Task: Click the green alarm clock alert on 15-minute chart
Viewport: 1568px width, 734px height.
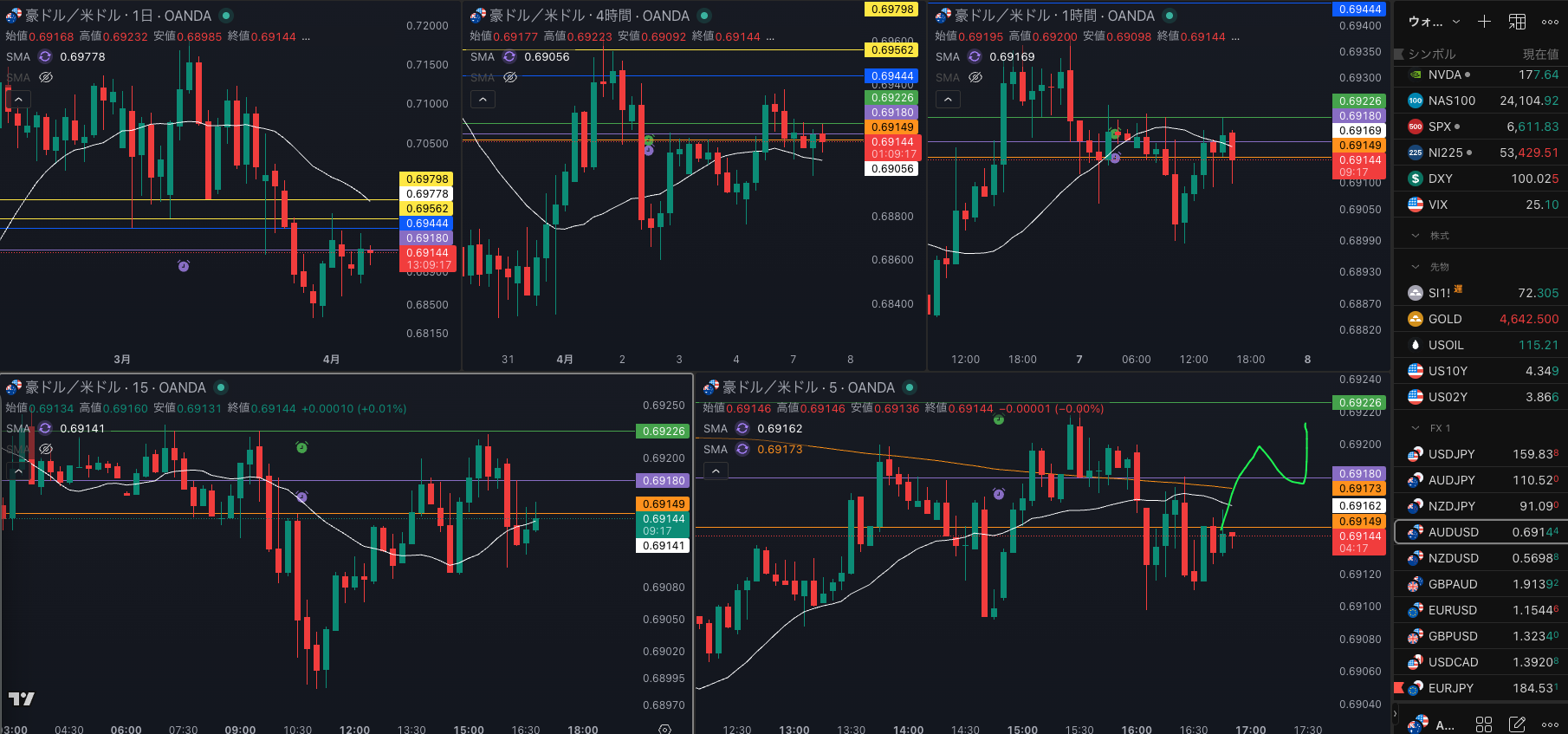Action: click(301, 447)
